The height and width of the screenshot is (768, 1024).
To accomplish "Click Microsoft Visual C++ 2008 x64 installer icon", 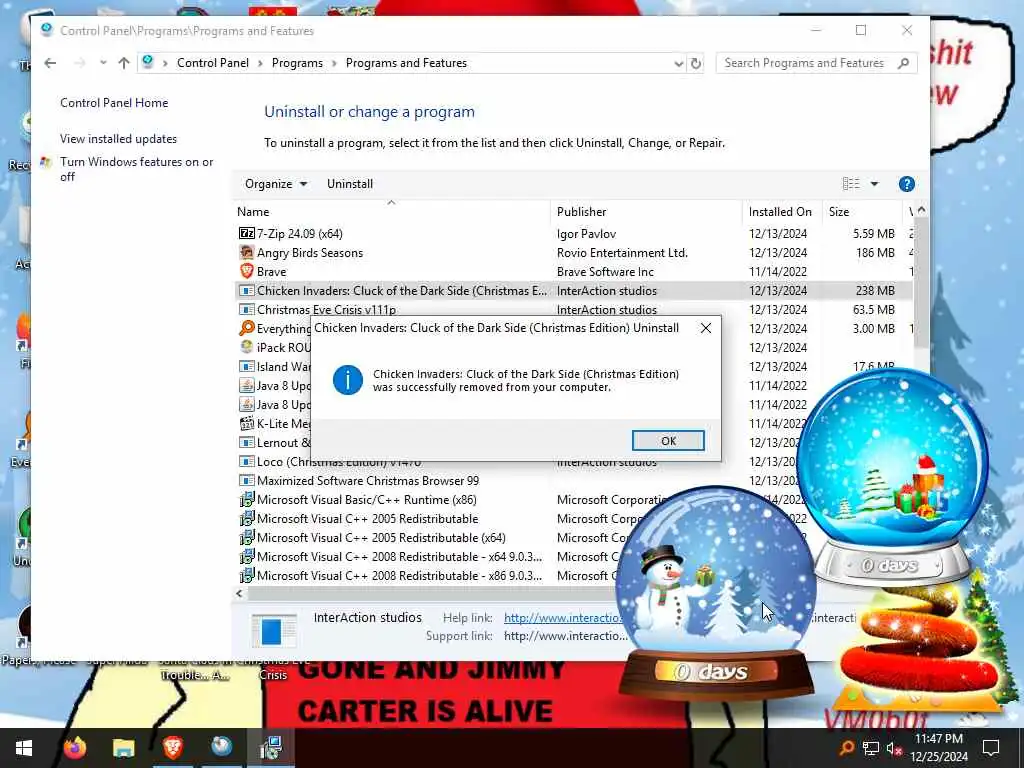I will point(246,556).
